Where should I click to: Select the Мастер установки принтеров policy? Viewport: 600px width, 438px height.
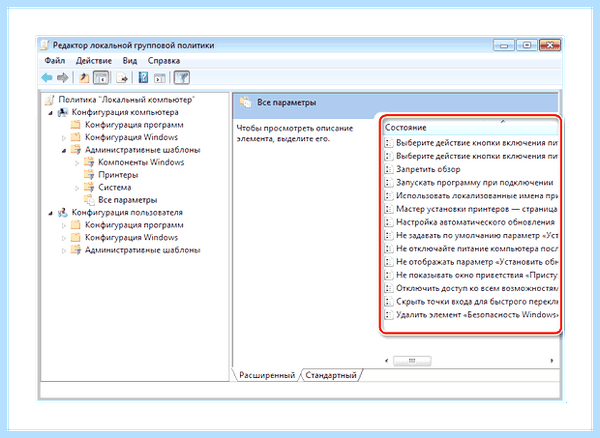pos(476,209)
